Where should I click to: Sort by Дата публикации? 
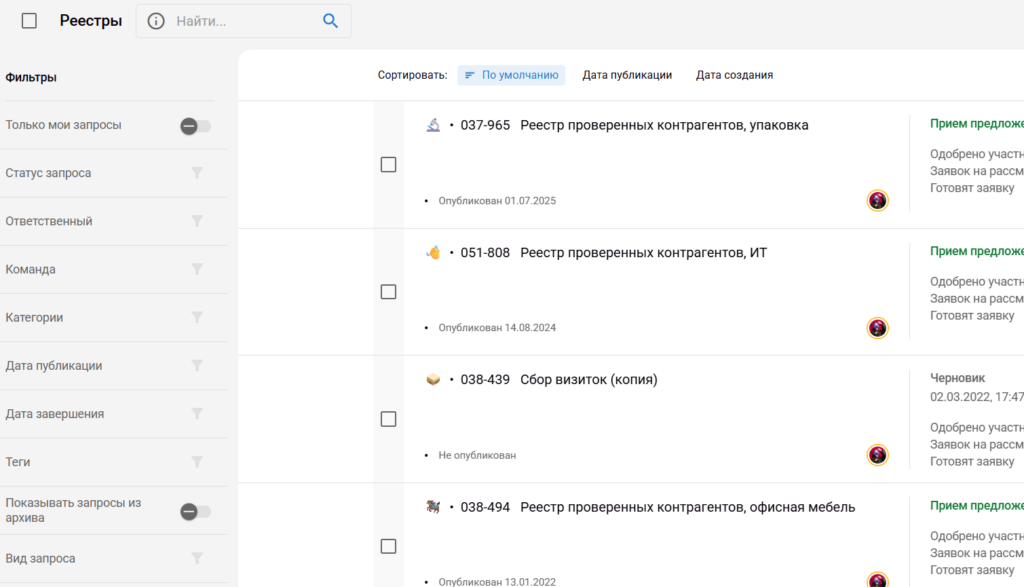627,75
